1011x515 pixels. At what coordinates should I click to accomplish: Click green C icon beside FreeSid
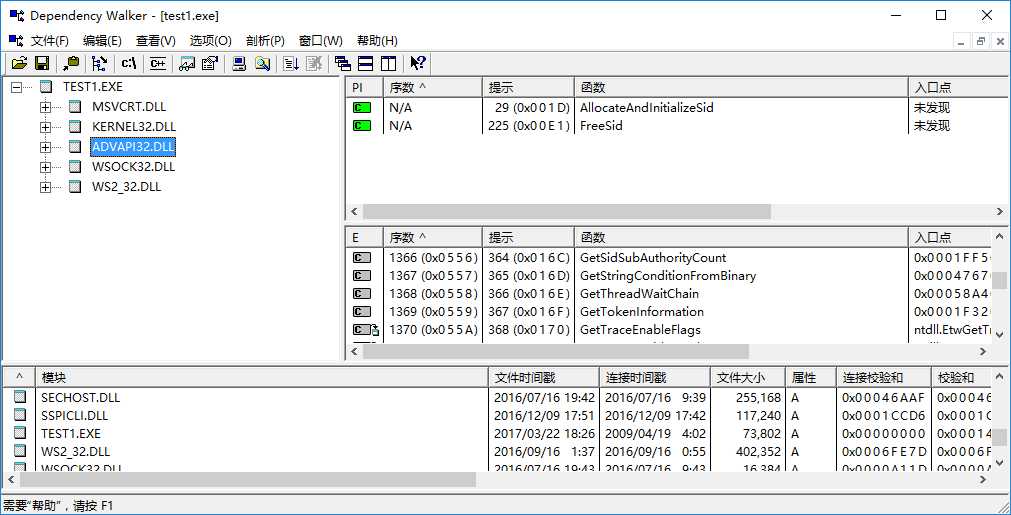point(362,126)
